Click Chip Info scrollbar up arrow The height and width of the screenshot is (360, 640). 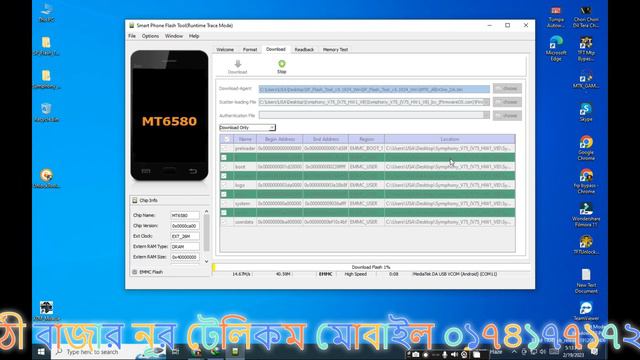tap(207, 211)
